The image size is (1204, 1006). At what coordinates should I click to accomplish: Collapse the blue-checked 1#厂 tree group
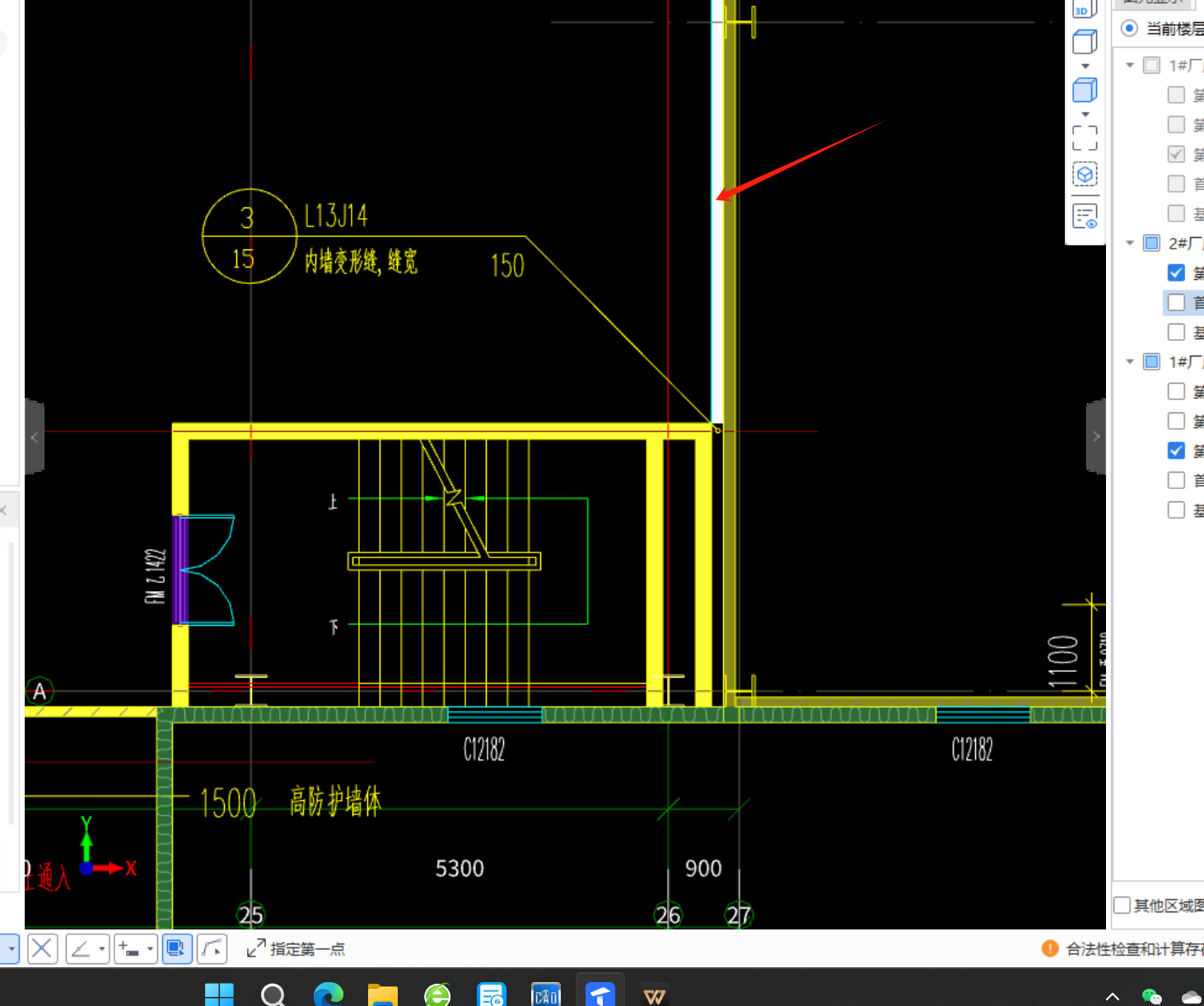(x=1130, y=361)
